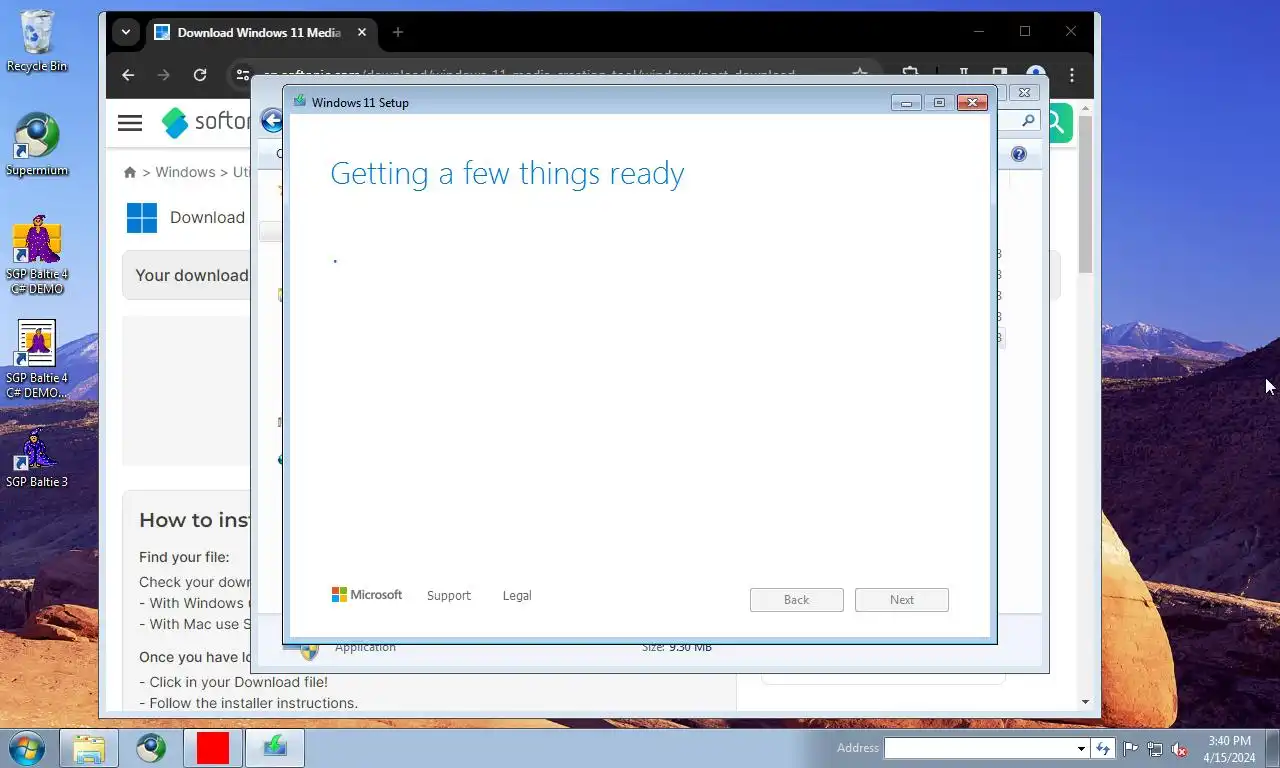Switch to Supermium browser in the taskbar
Viewport: 1280px width, 768px height.
point(151,748)
